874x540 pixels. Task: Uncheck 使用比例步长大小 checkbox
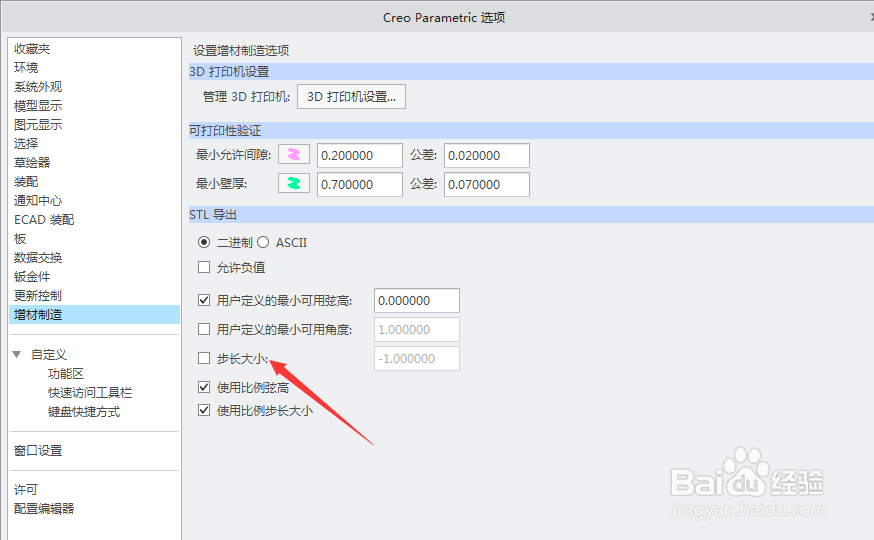(x=204, y=411)
